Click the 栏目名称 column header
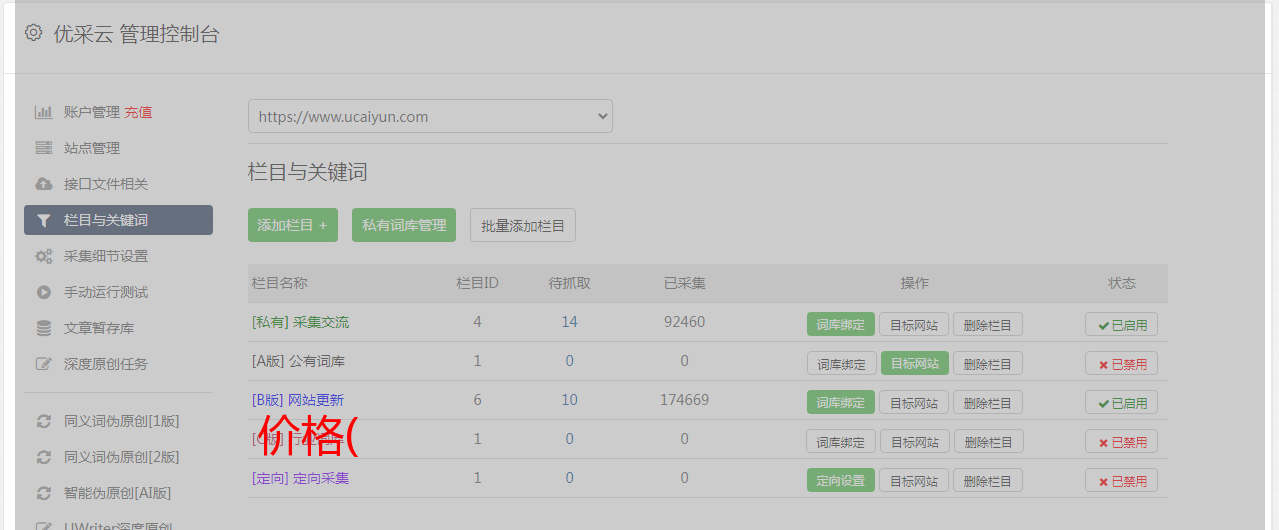 (x=279, y=283)
